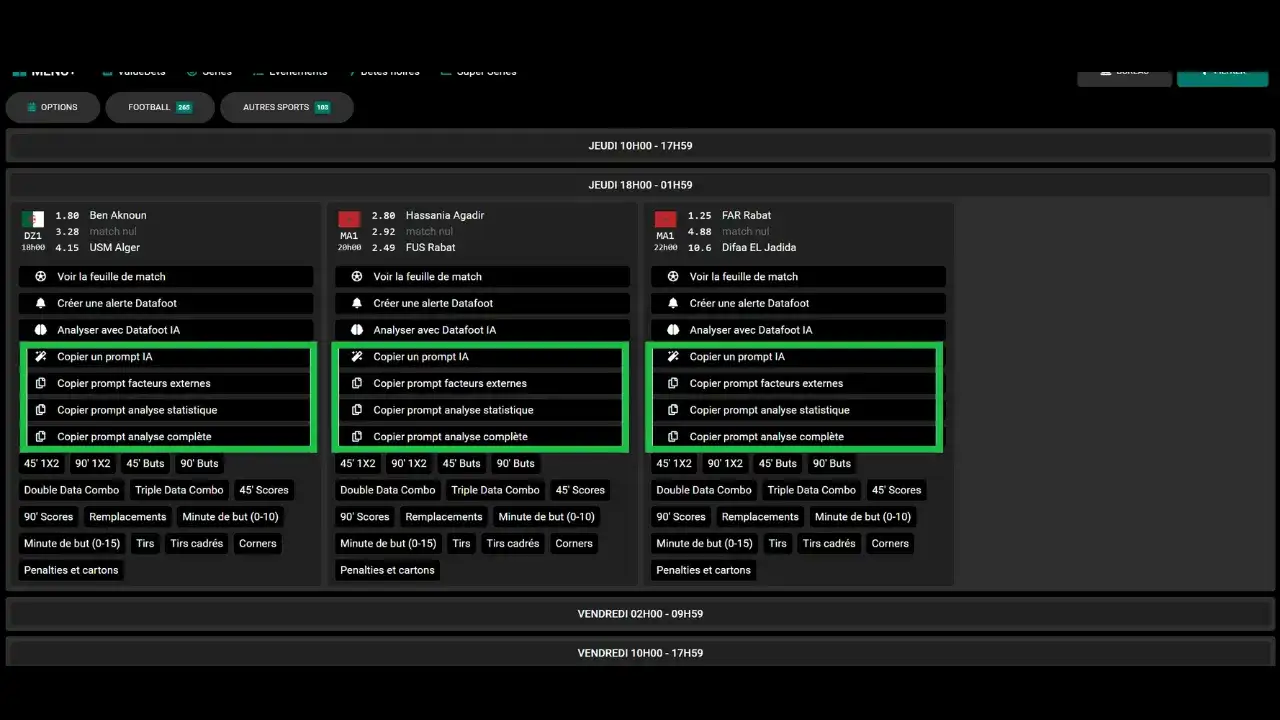Copy statistical analysis prompt icon for FAR Rabat
The image size is (1280, 720).
coord(673,410)
